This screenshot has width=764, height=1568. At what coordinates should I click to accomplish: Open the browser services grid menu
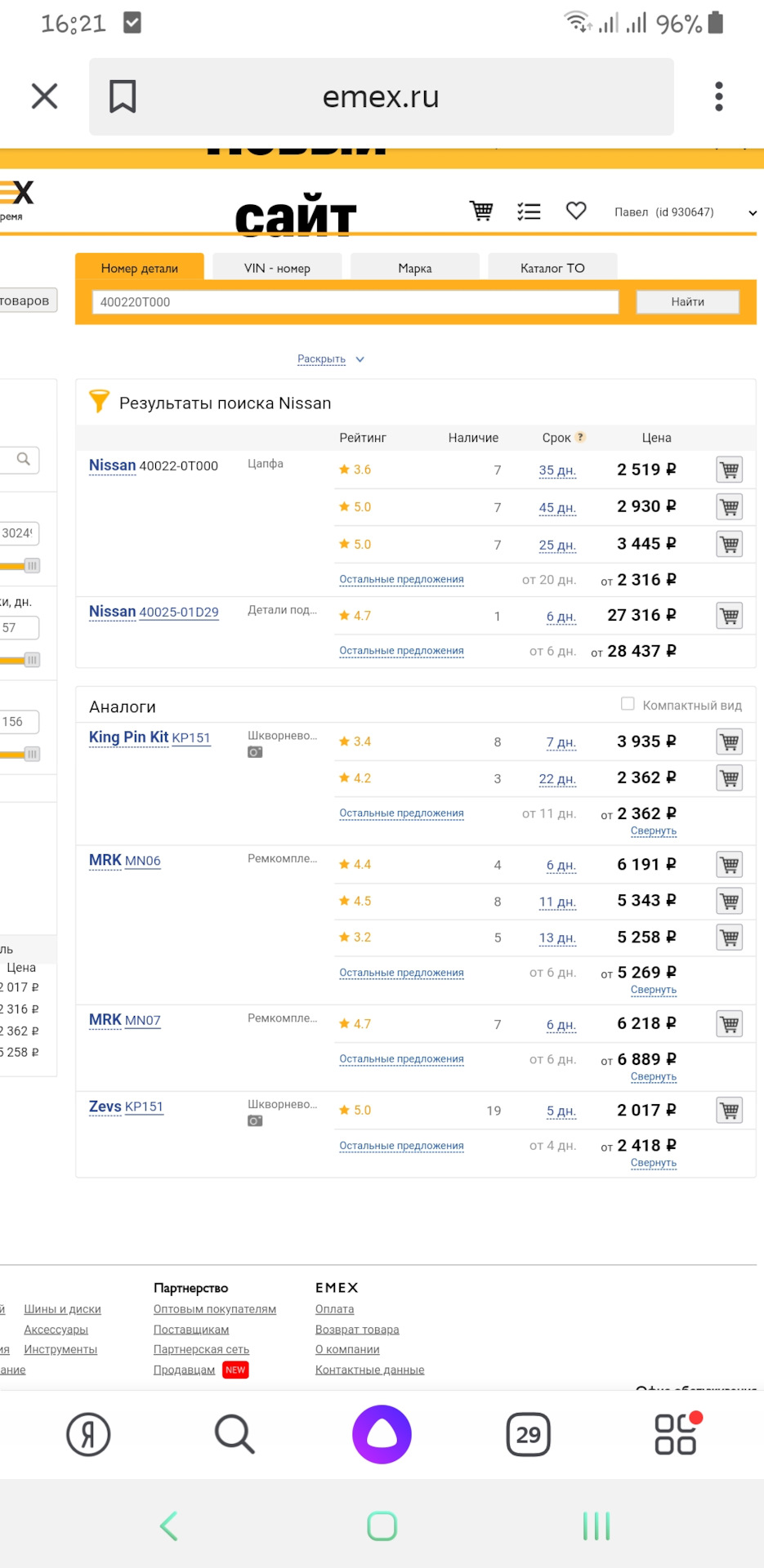pyautogui.click(x=677, y=1434)
